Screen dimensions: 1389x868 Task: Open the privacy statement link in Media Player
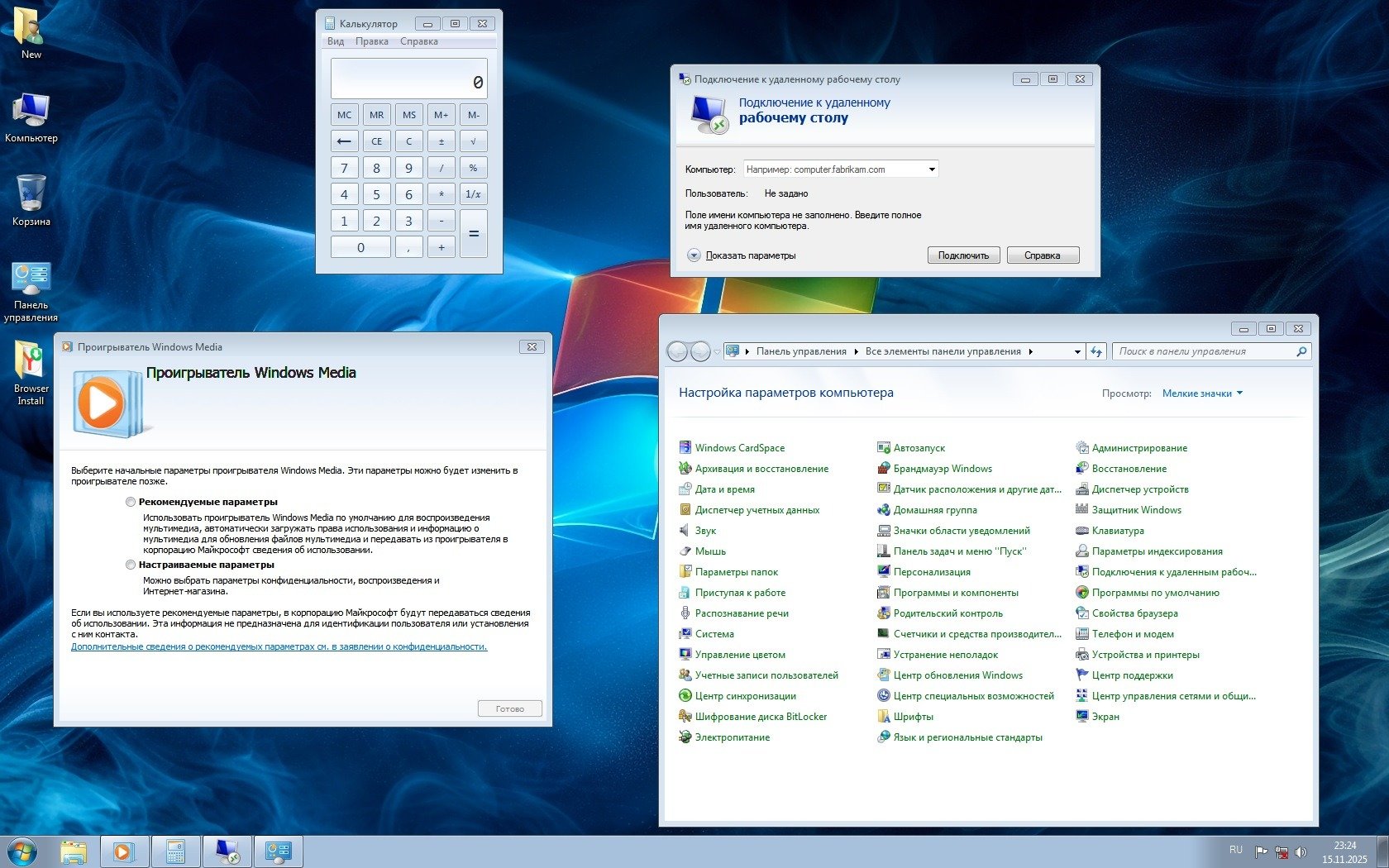pyautogui.click(x=279, y=646)
